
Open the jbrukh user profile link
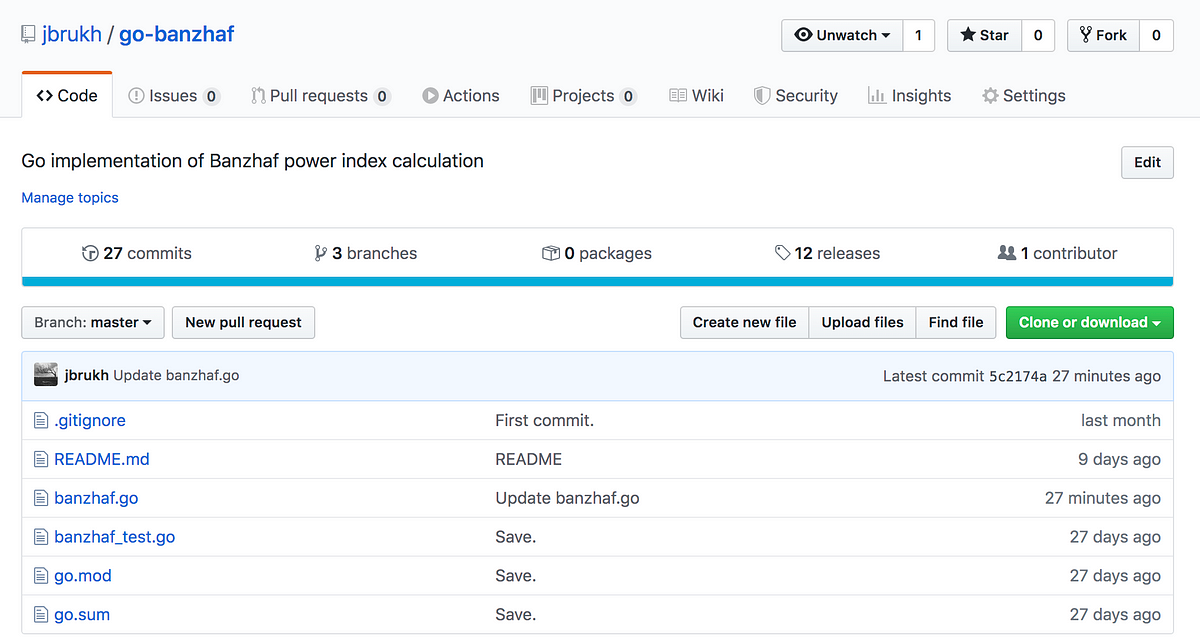[x=72, y=34]
